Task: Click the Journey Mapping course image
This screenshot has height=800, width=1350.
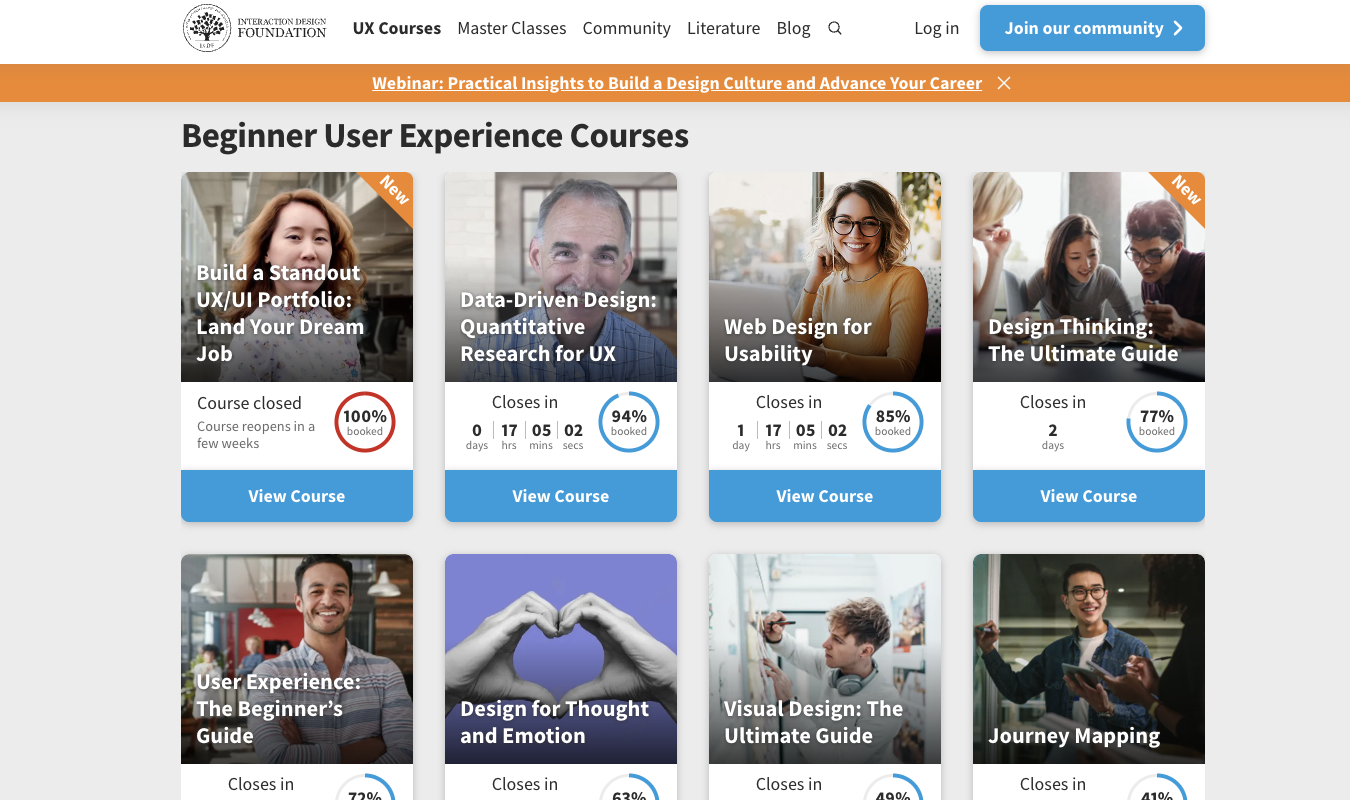Action: coord(1088,658)
